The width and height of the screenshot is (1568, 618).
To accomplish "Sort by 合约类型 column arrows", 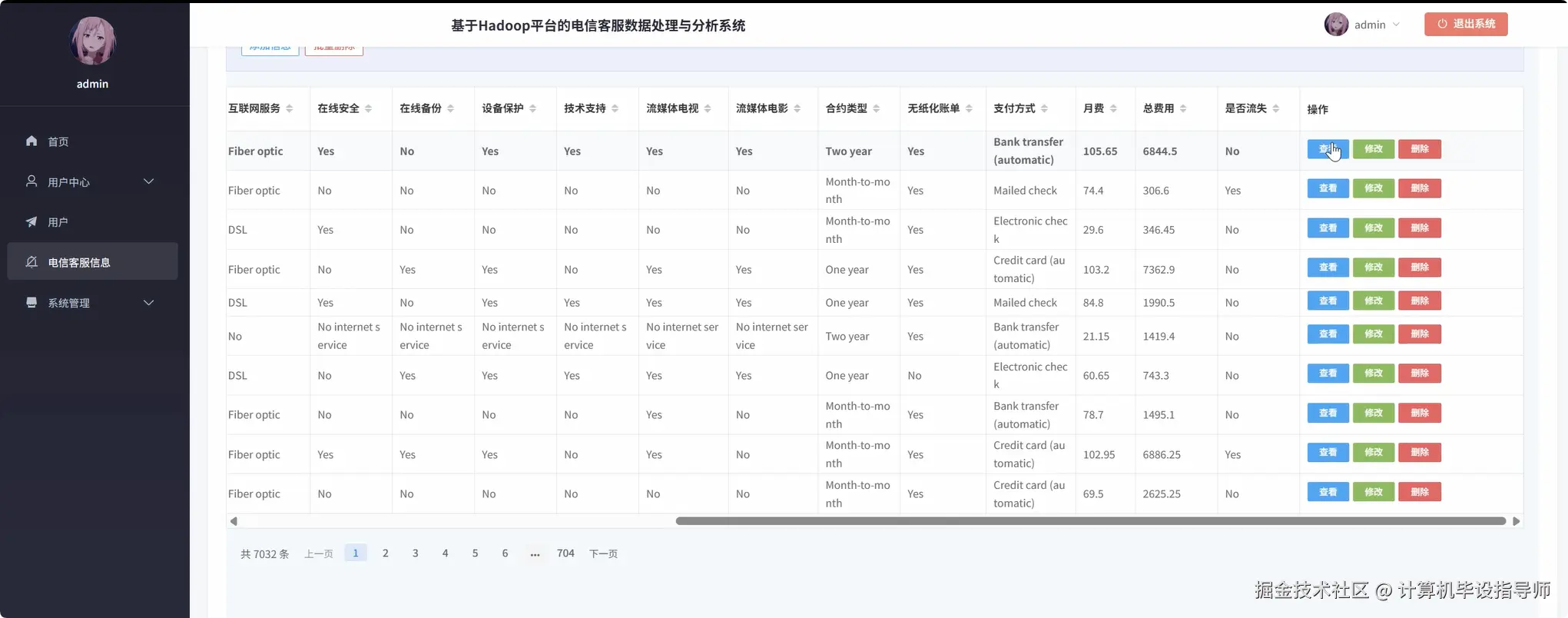I will [x=877, y=108].
